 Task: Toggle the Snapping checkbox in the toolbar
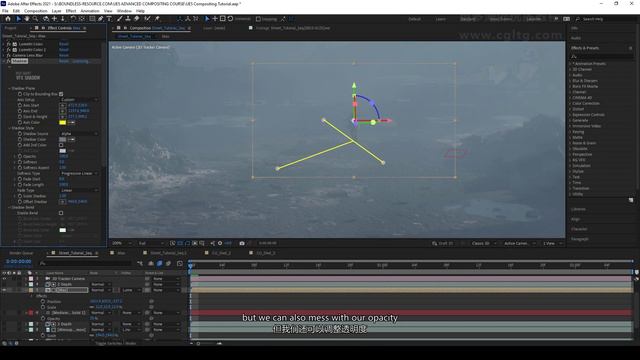[x=258, y=19]
